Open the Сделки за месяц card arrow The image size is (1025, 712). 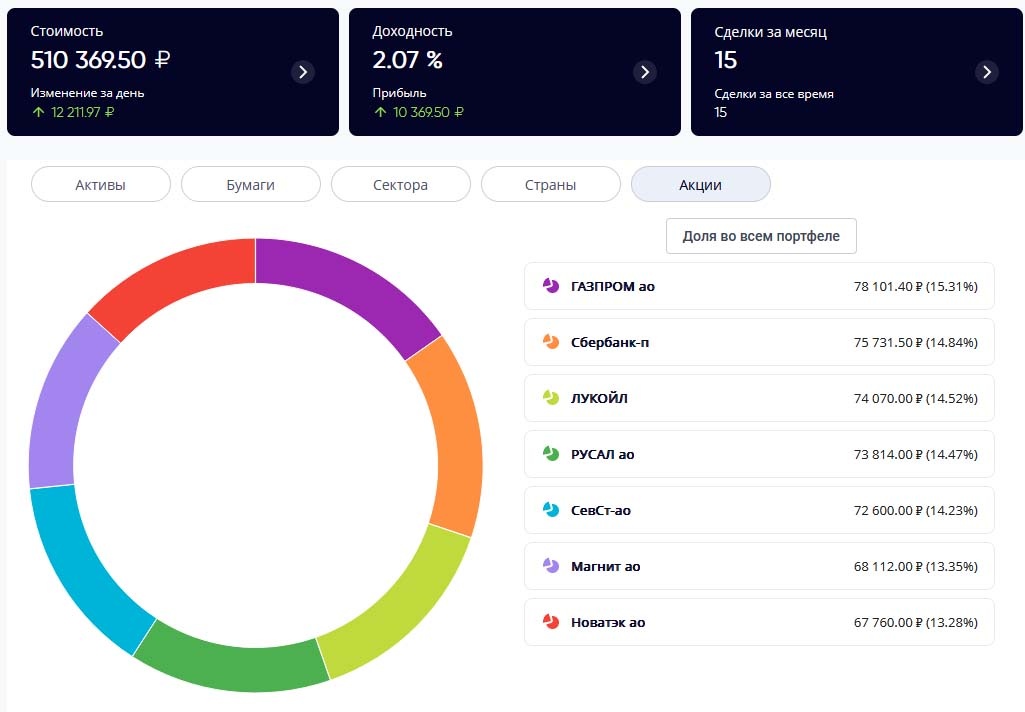pyautogui.click(x=987, y=72)
